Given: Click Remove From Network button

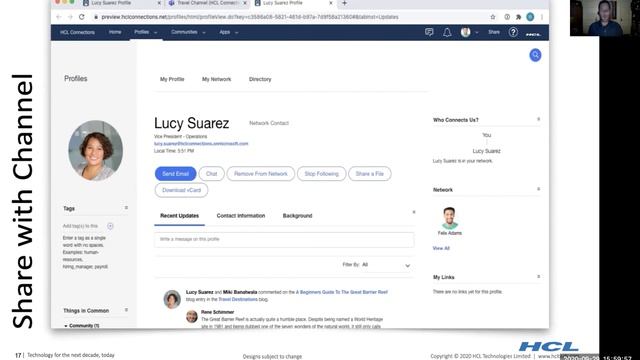Looking at the screenshot, I should pos(260,174).
